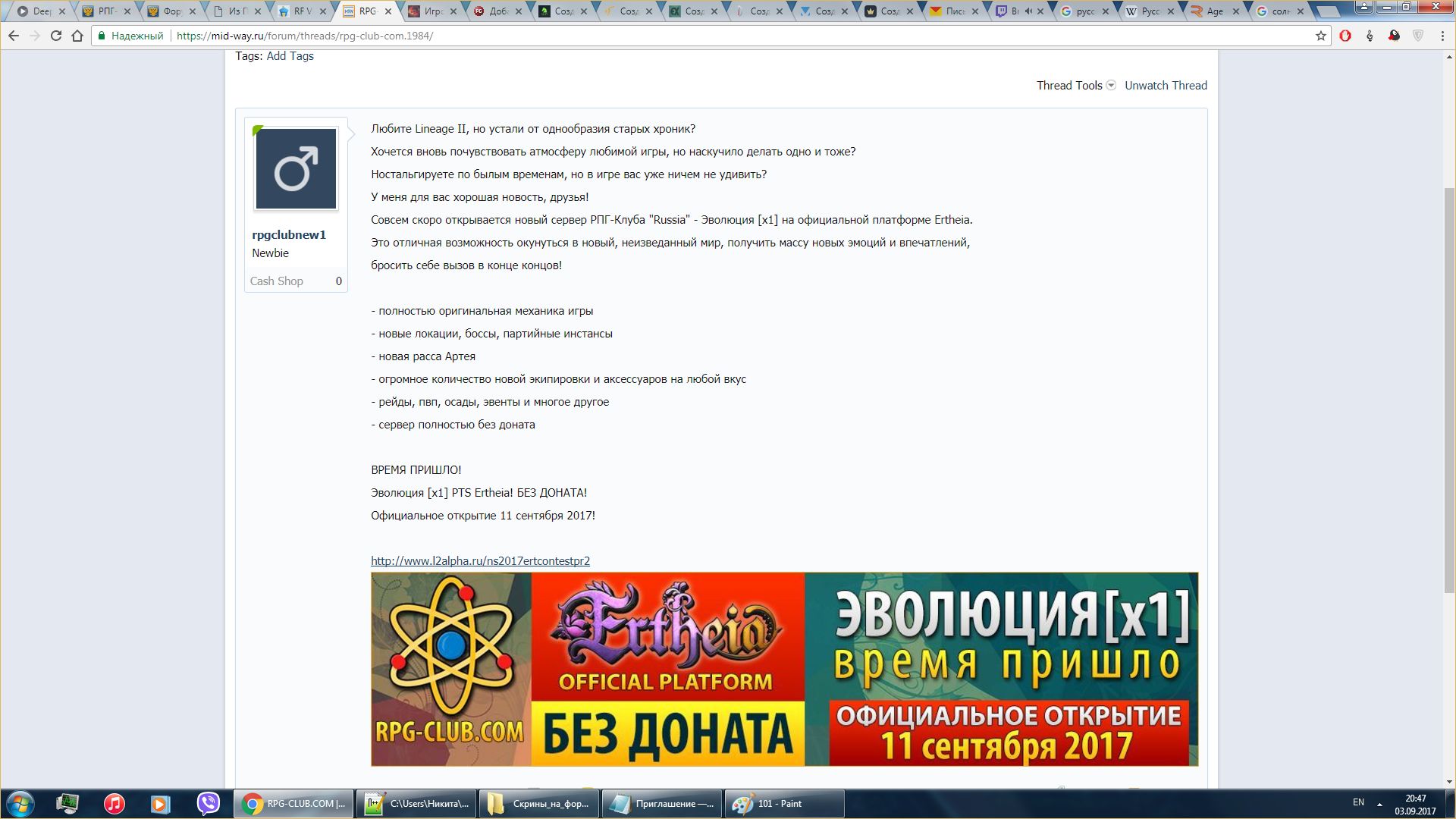Open Viber from the taskbar
This screenshot has width=1456, height=819.
tap(208, 804)
